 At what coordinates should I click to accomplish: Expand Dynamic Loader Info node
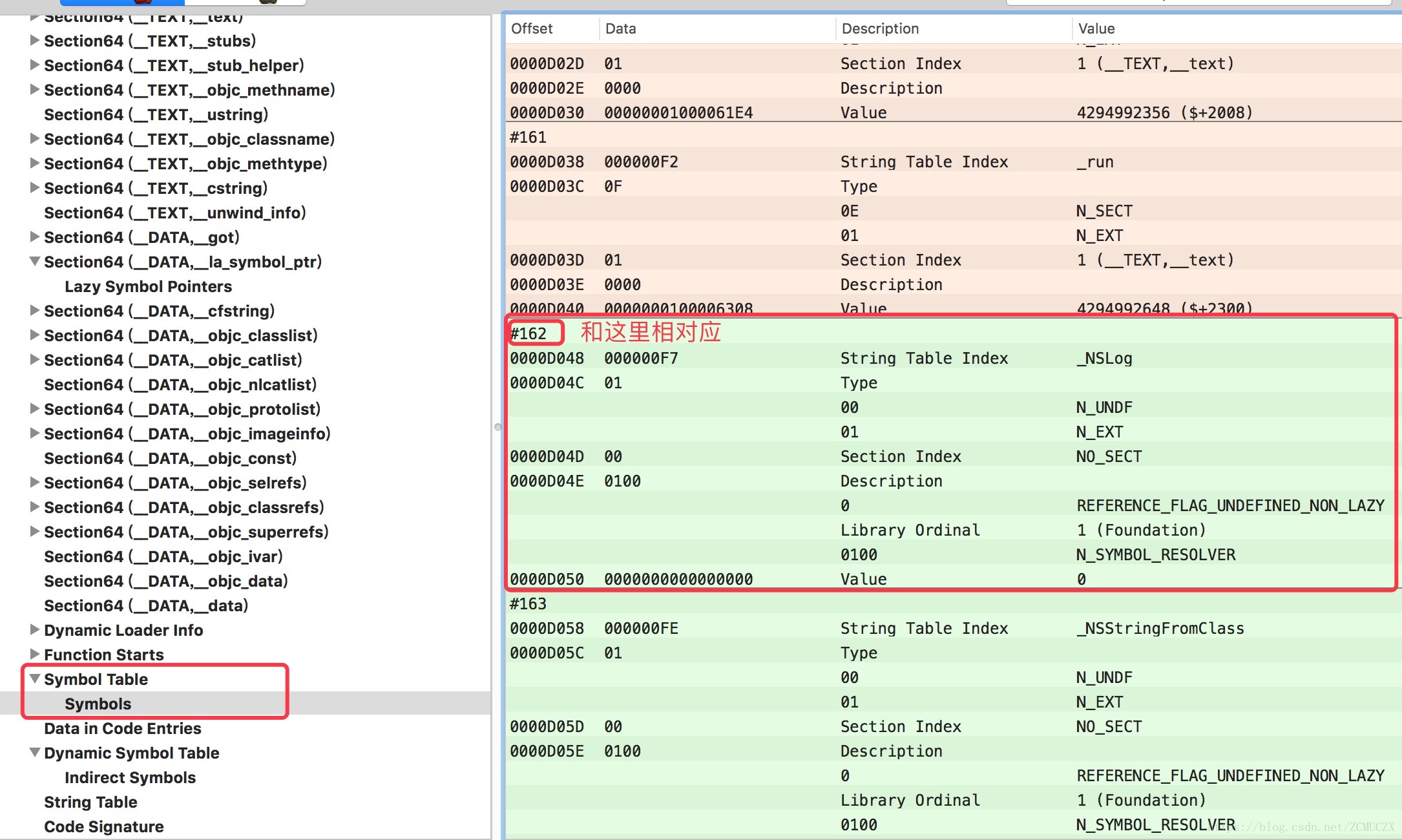tap(35, 629)
